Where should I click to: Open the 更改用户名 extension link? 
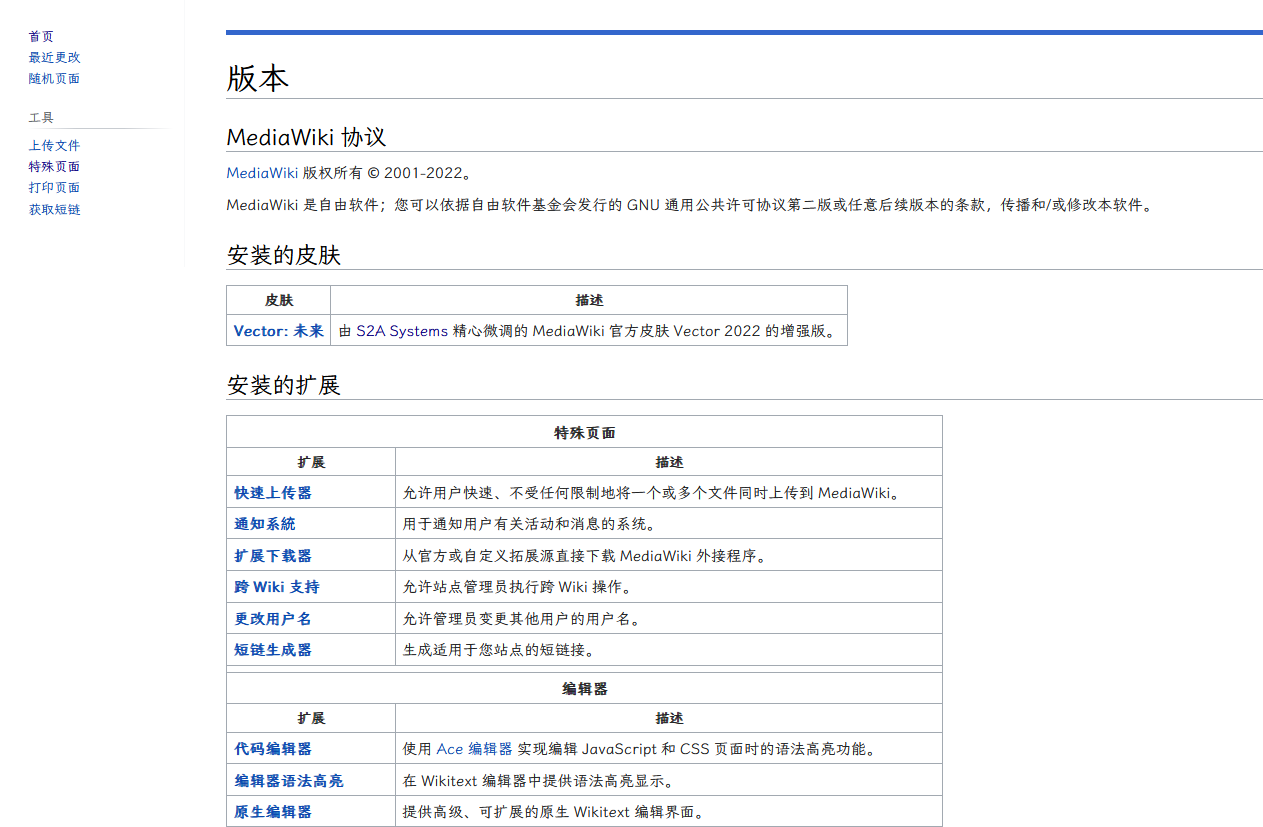tap(273, 618)
